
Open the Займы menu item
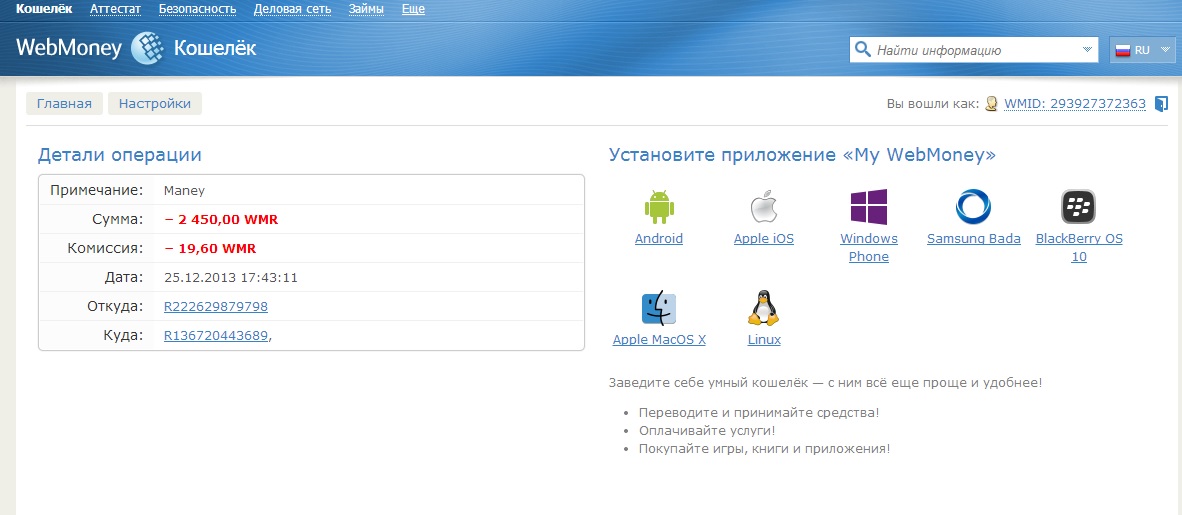[366, 9]
